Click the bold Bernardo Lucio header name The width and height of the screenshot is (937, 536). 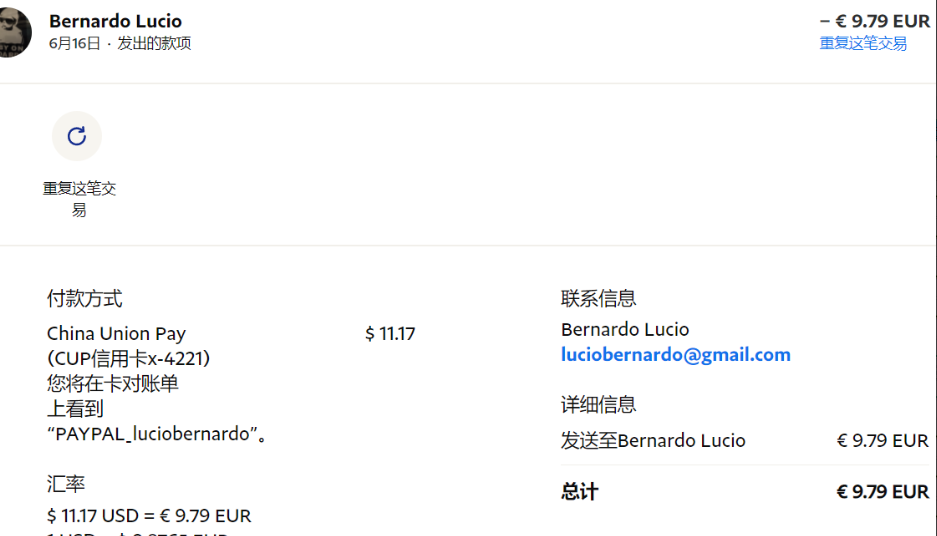(115, 21)
